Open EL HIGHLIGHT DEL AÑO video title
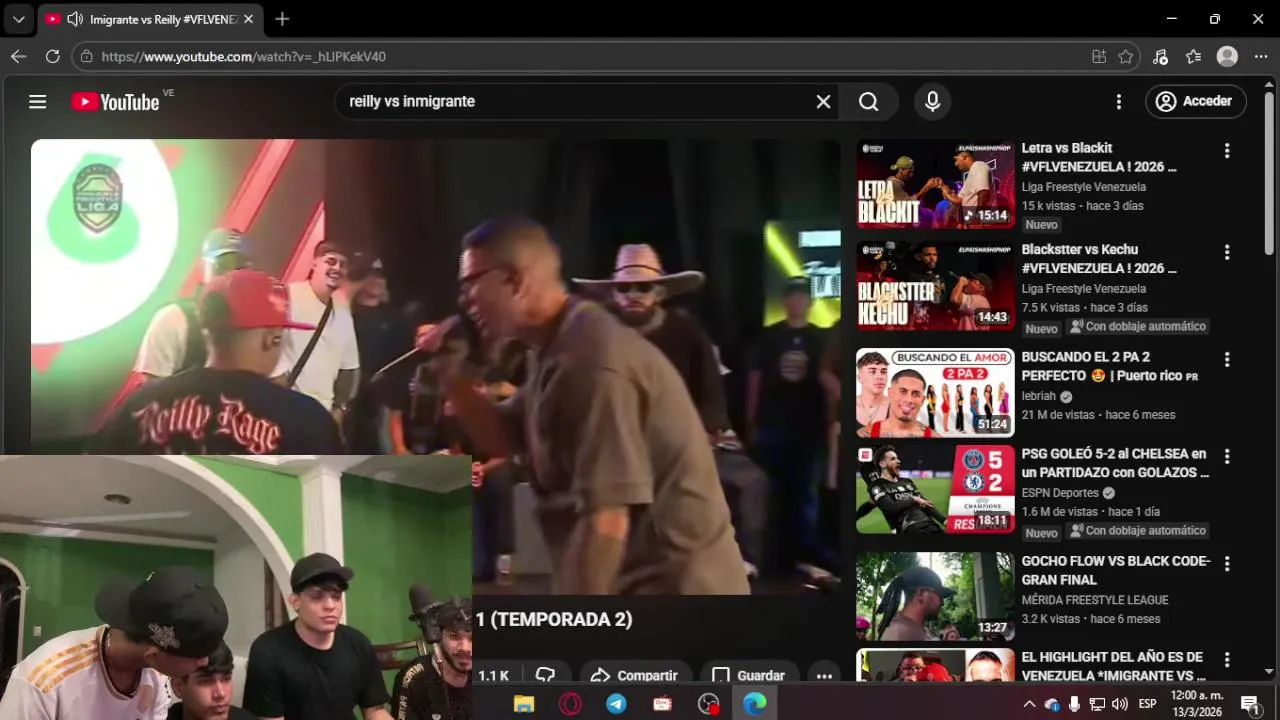Image resolution: width=1280 pixels, height=720 pixels. 1112,666
